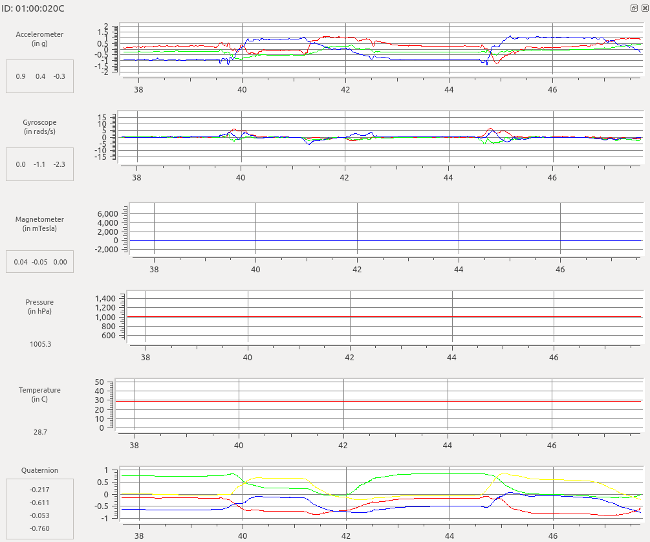Click the gyroscope values box 0.0 -1.1 -2.3
Screen dimensions: 650x542
pos(40,164)
